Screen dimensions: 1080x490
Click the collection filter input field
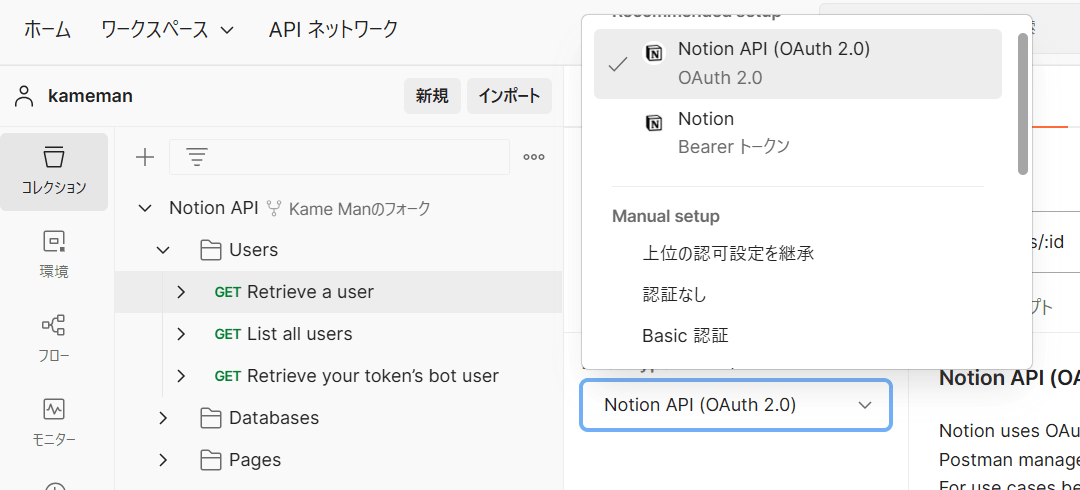pyautogui.click(x=339, y=157)
